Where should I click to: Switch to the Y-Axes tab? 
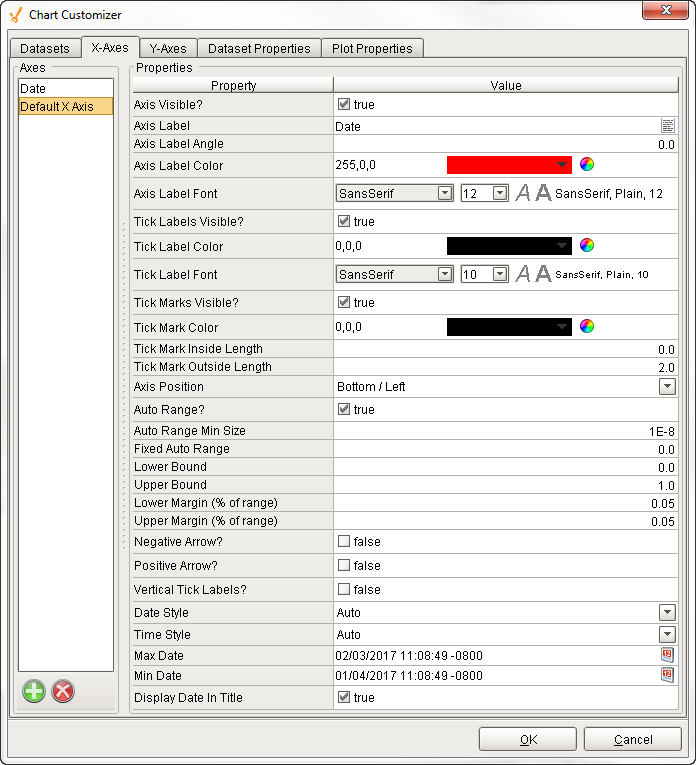tap(168, 48)
